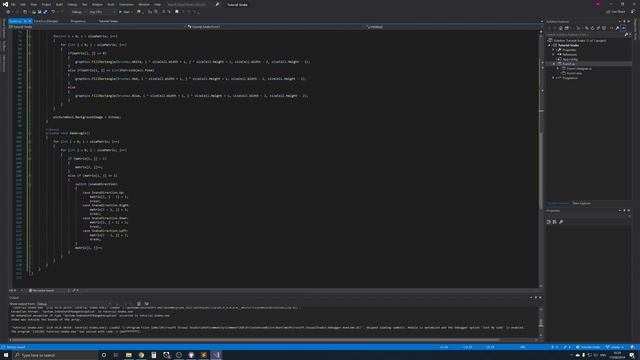Viewport: 640px width, 360px height.
Task: Click the Output panel horizontal scrollbar
Action: pos(255,340)
